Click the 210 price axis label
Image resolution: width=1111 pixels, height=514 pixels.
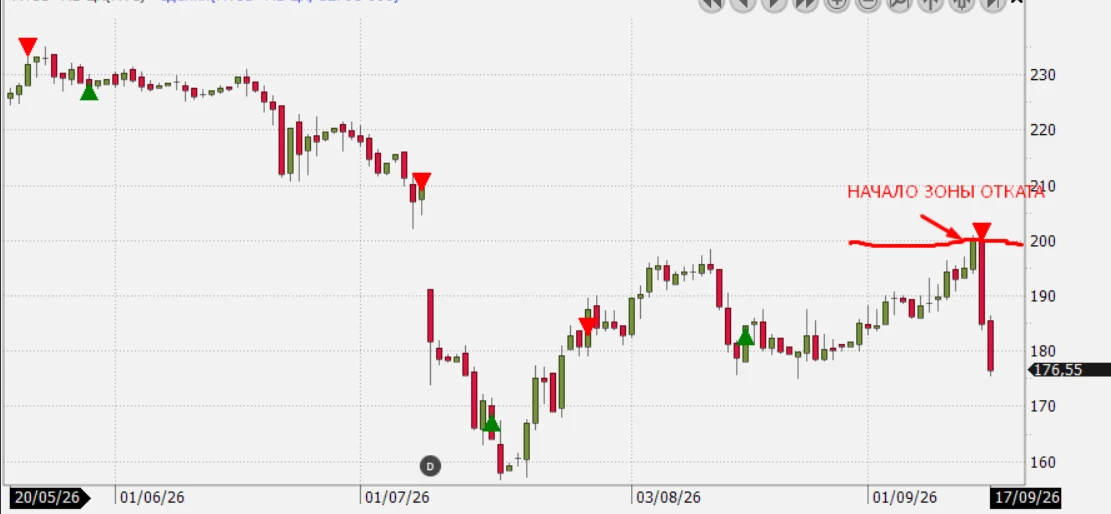1044,186
